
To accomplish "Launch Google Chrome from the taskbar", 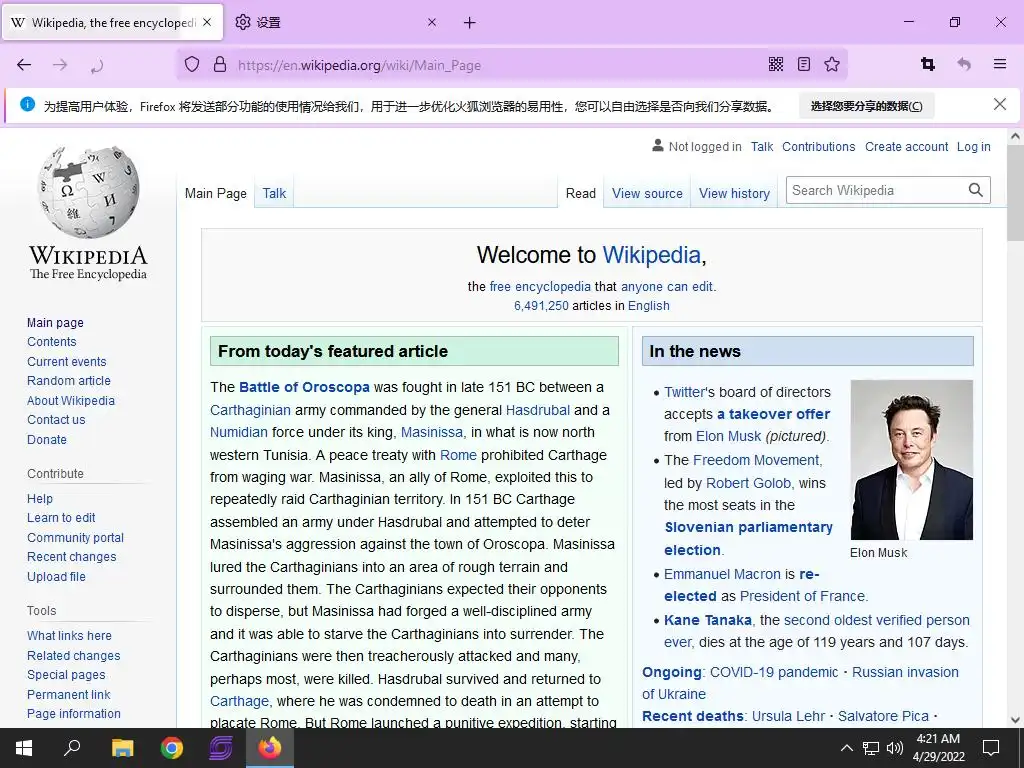I will click(x=172, y=748).
